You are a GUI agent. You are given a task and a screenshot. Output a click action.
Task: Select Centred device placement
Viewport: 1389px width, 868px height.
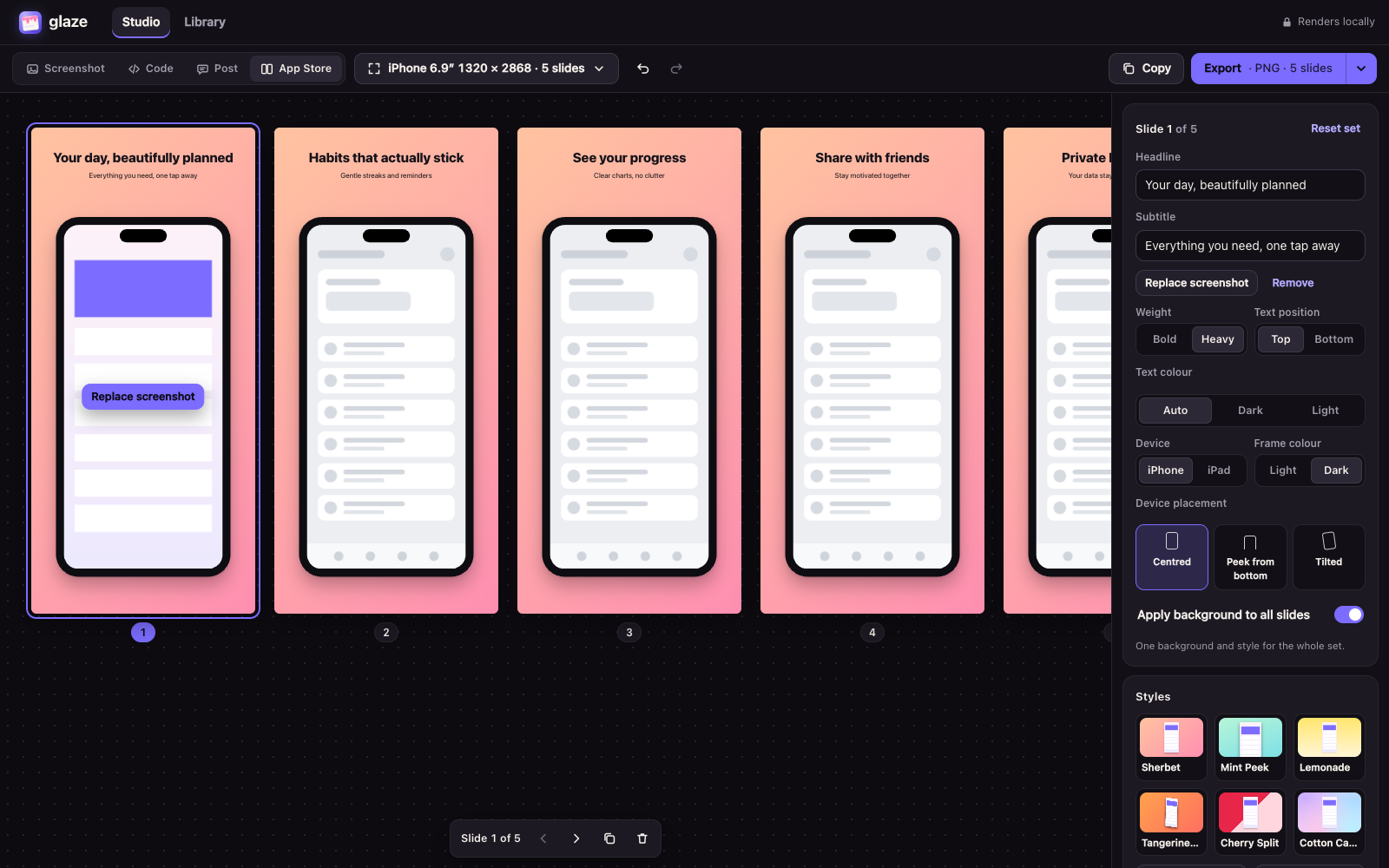(x=1172, y=557)
